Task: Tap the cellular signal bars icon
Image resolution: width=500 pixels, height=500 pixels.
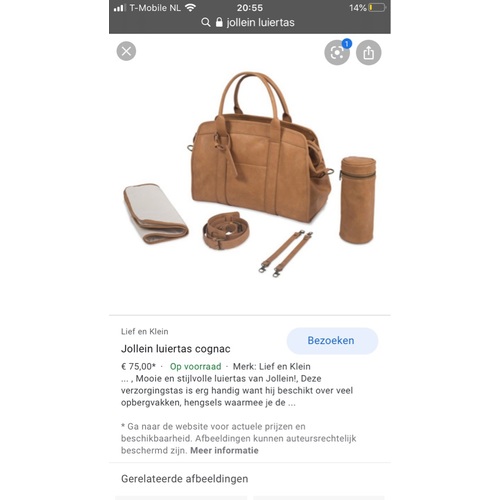Action: 119,8
